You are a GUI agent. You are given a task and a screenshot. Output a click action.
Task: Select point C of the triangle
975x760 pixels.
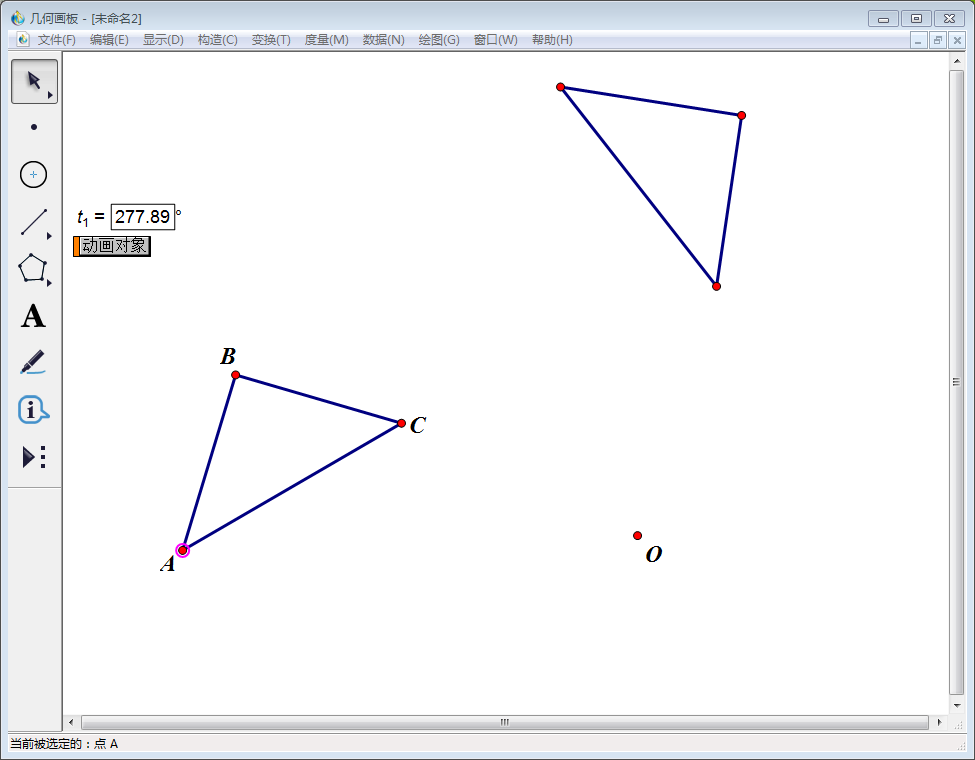tap(402, 424)
